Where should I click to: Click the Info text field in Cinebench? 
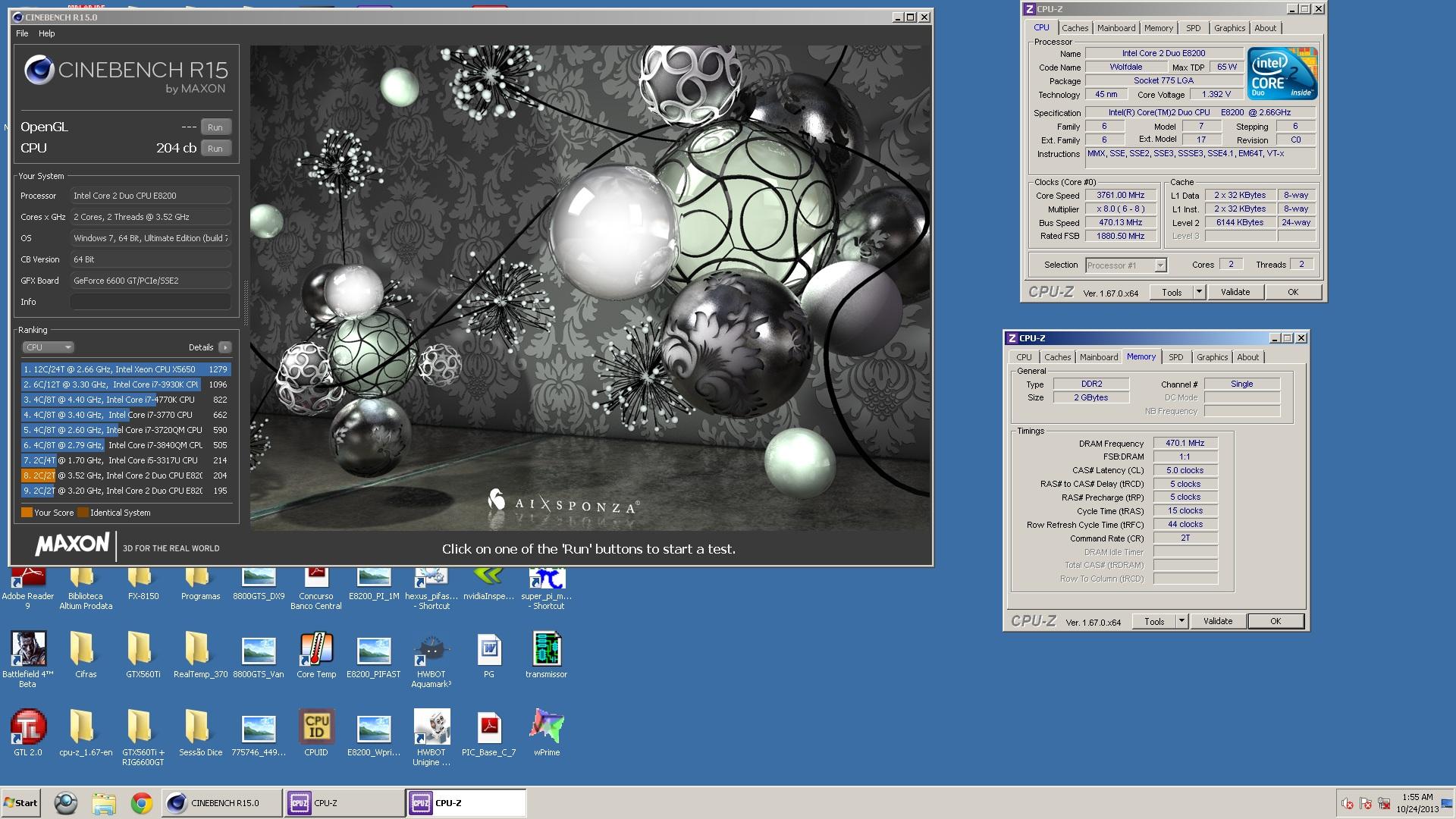pyautogui.click(x=151, y=302)
